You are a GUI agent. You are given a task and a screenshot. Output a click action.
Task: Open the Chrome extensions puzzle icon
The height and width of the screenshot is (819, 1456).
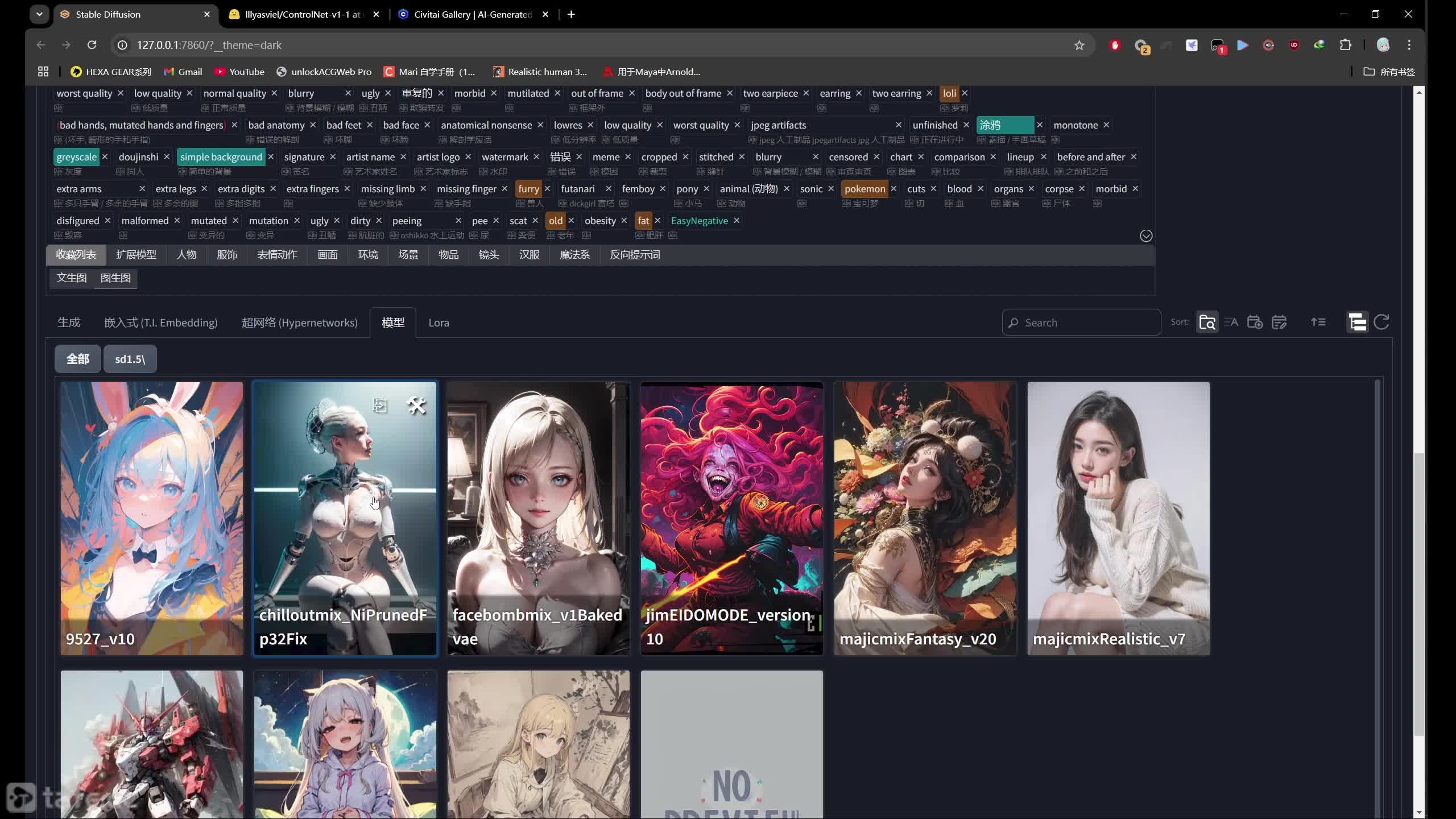[1346, 45]
